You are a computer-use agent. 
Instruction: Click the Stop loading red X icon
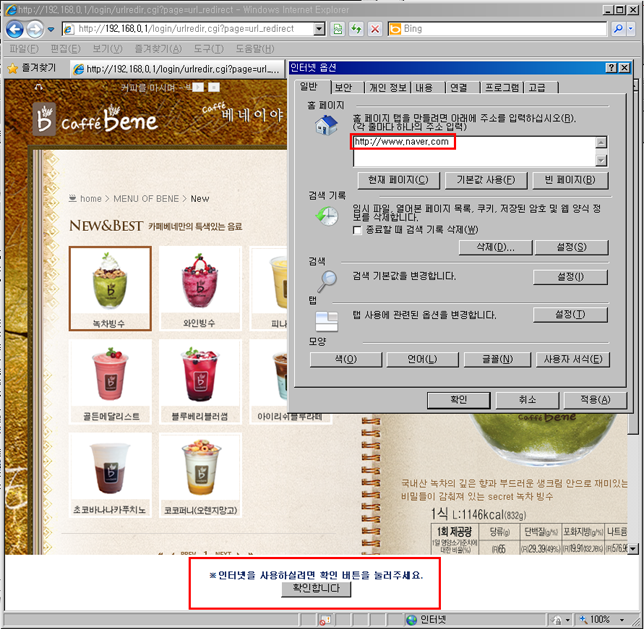pos(375,29)
